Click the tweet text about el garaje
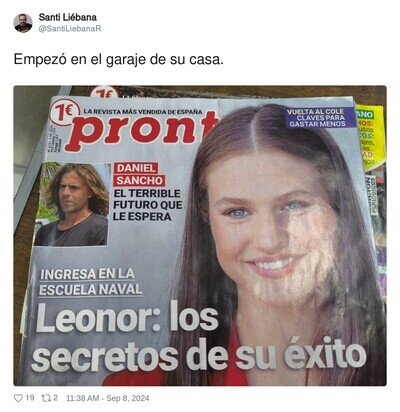Screen dimensions: 400x412 (x=119, y=59)
